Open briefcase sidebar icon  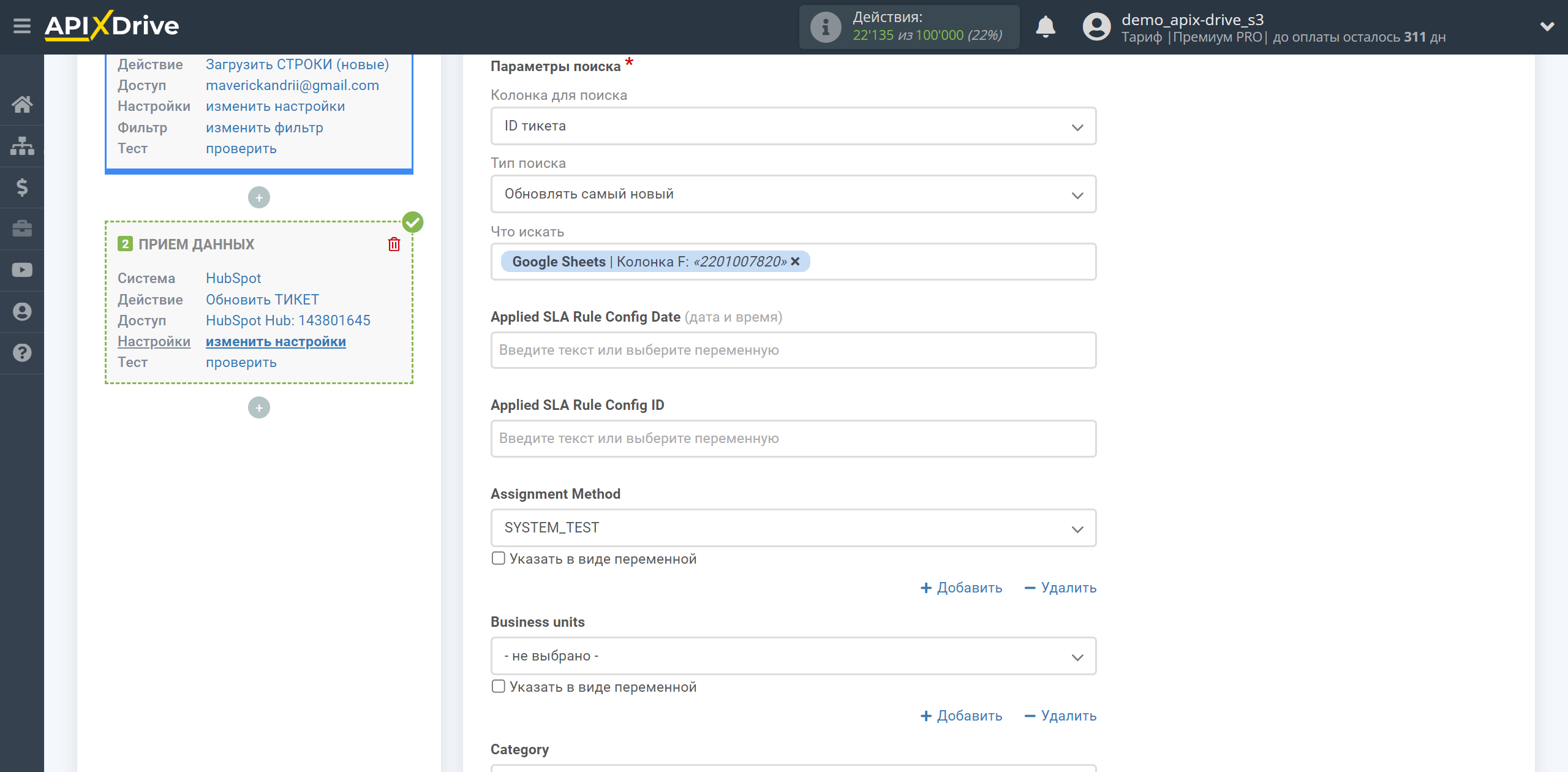(22, 229)
